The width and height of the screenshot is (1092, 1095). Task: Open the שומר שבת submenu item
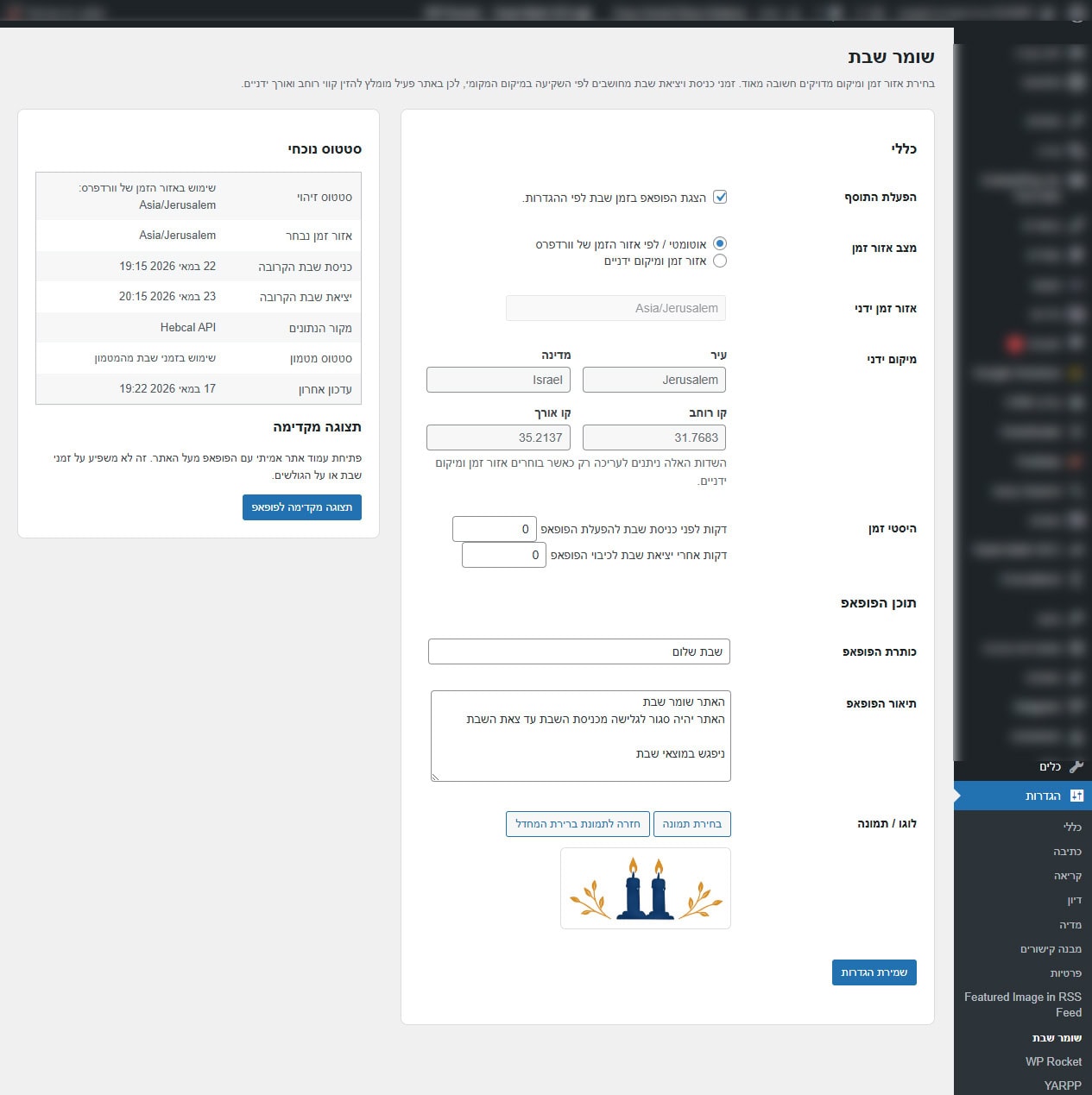(x=1057, y=1037)
